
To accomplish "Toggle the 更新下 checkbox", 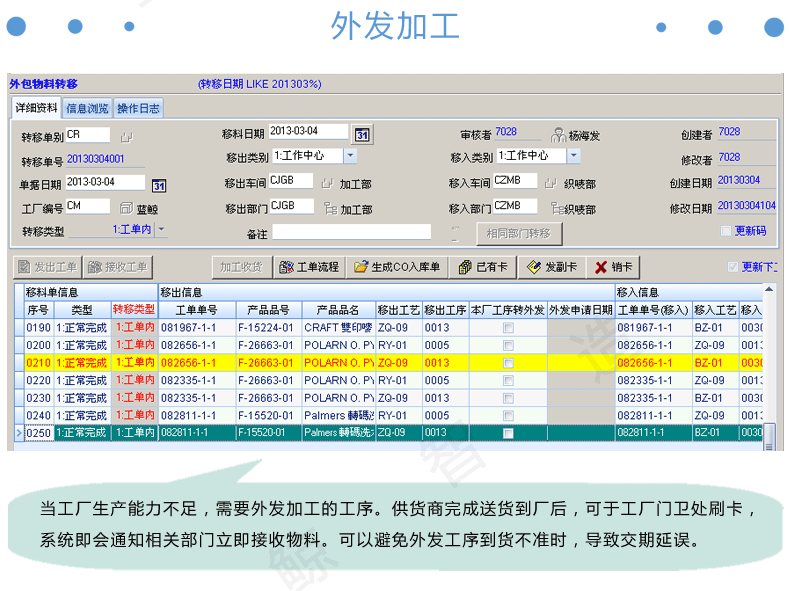I will click(x=733, y=267).
